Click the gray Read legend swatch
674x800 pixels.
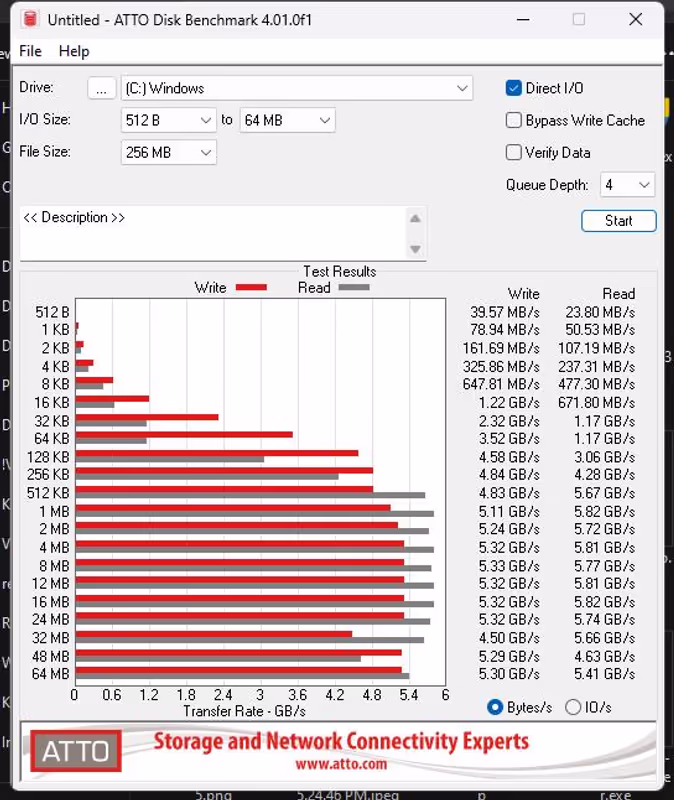(x=354, y=288)
